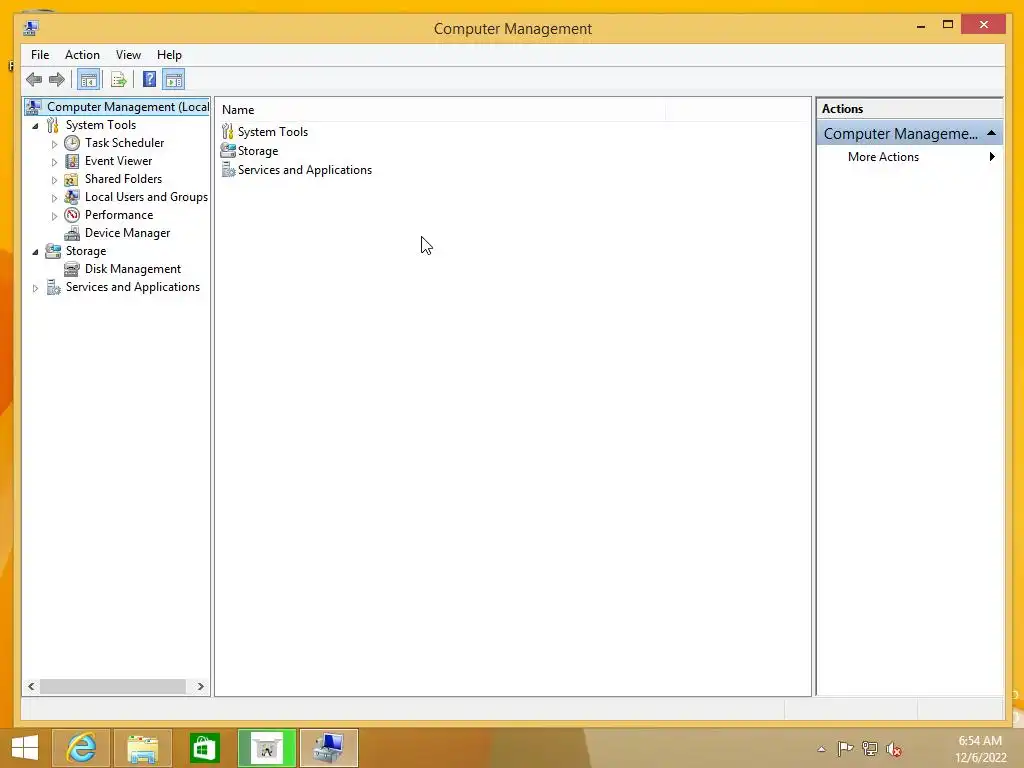Expand the Performance node
Viewport: 1024px width, 768px height.
pos(54,216)
